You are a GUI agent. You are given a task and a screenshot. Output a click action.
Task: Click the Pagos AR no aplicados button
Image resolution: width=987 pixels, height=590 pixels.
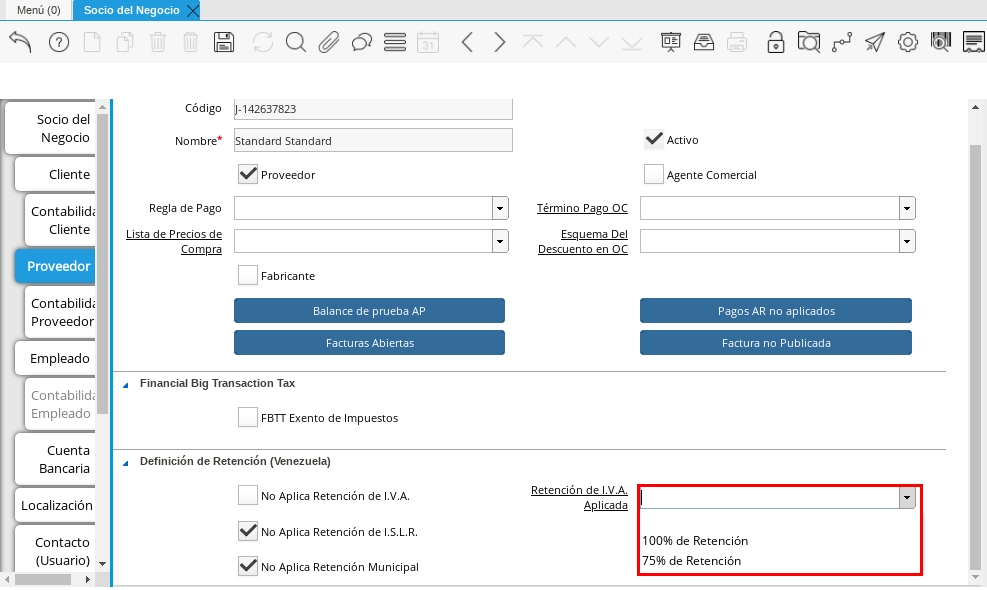(x=776, y=310)
